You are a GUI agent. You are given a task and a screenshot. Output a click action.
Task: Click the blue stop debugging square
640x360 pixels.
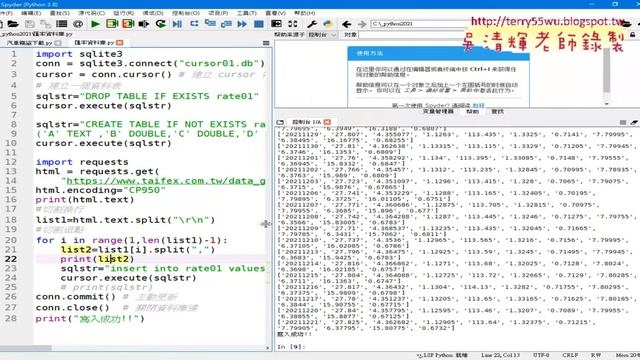point(259,24)
